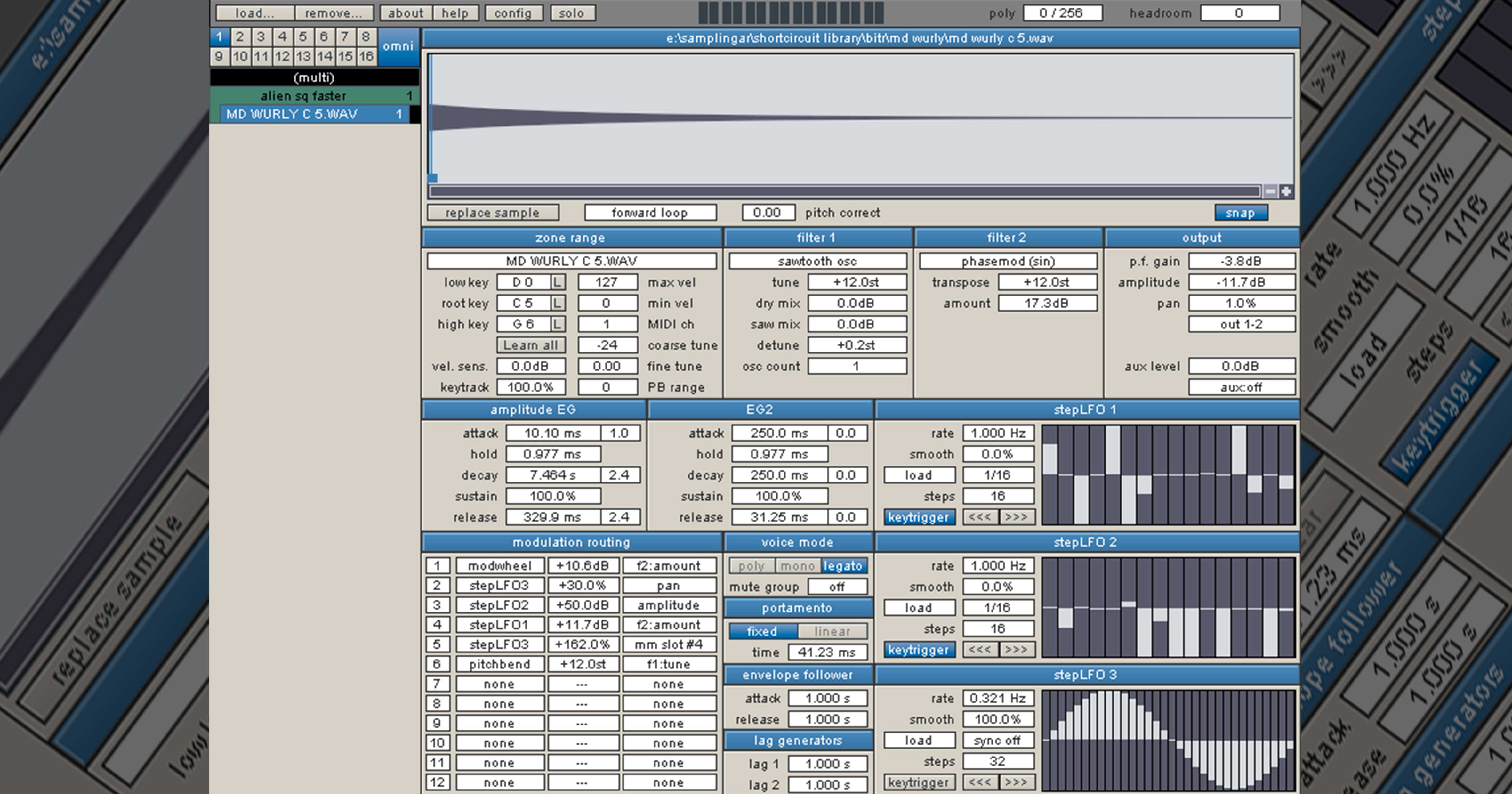Image resolution: width=1512 pixels, height=794 pixels.
Task: Click the Learn all button
Action: click(x=531, y=345)
